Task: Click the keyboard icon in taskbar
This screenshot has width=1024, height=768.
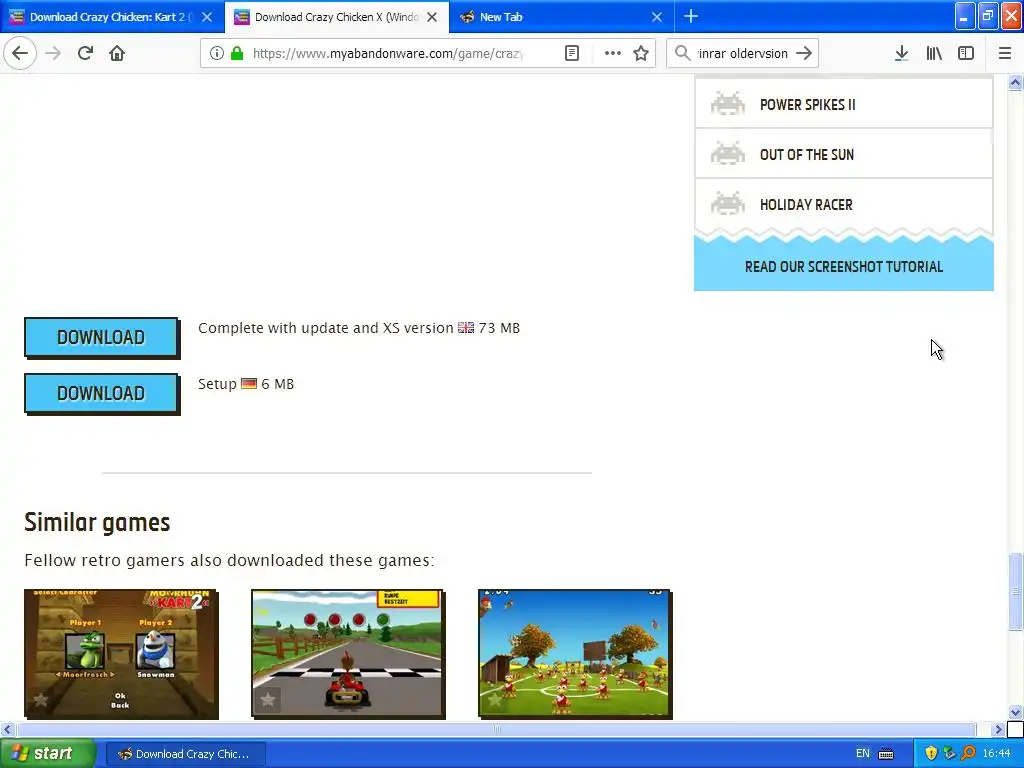Action: 886,754
